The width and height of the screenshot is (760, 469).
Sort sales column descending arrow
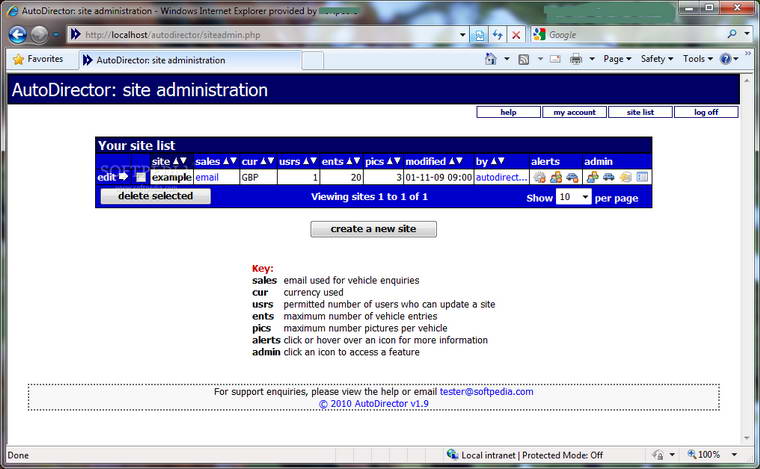(x=233, y=161)
